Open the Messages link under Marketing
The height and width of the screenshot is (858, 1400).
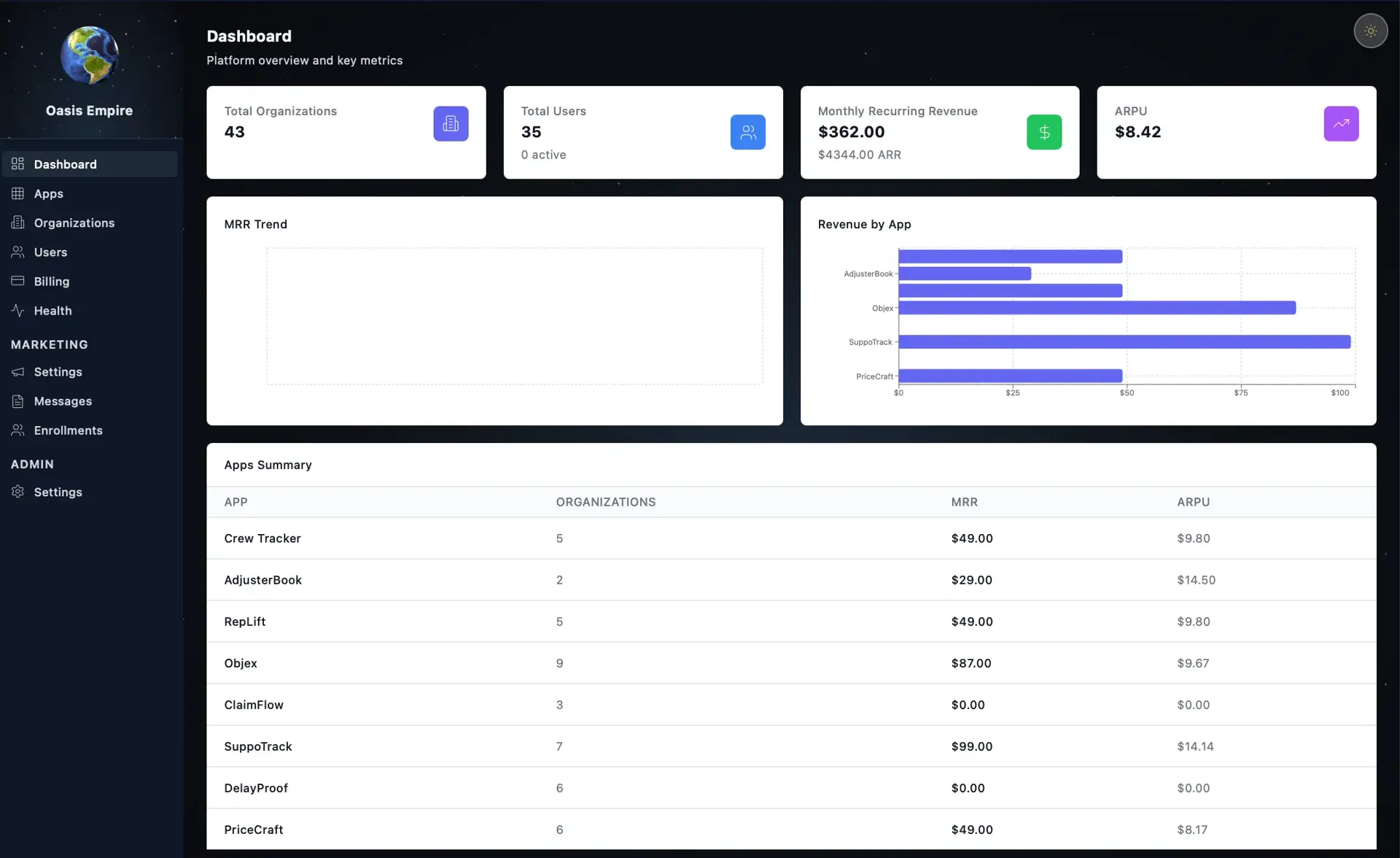(90, 401)
